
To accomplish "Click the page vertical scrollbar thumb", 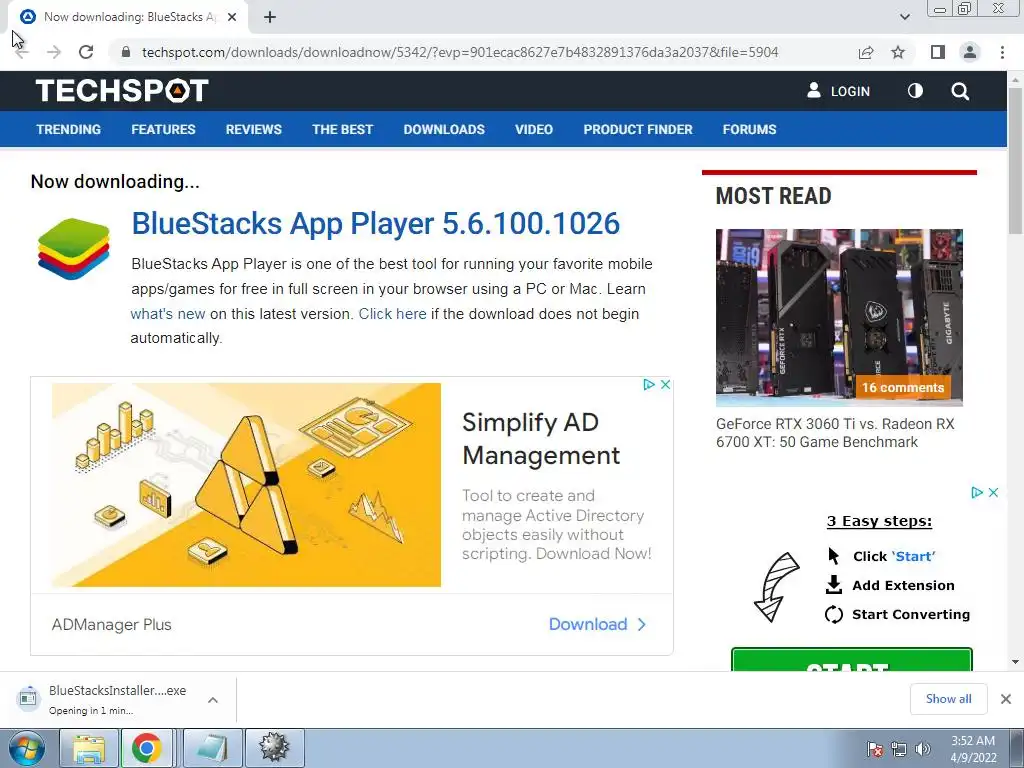I will coord(1015,160).
